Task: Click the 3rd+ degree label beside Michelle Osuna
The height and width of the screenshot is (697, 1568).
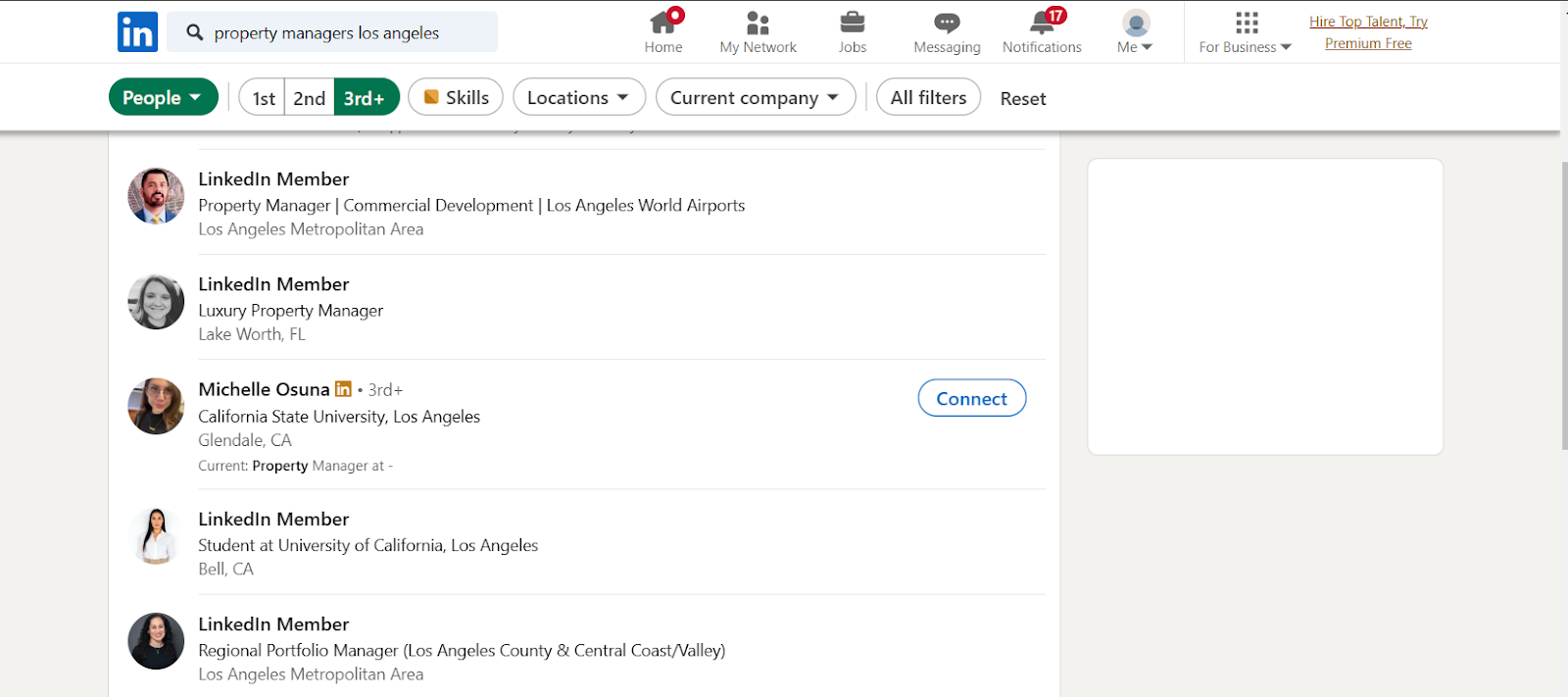Action: (x=385, y=390)
